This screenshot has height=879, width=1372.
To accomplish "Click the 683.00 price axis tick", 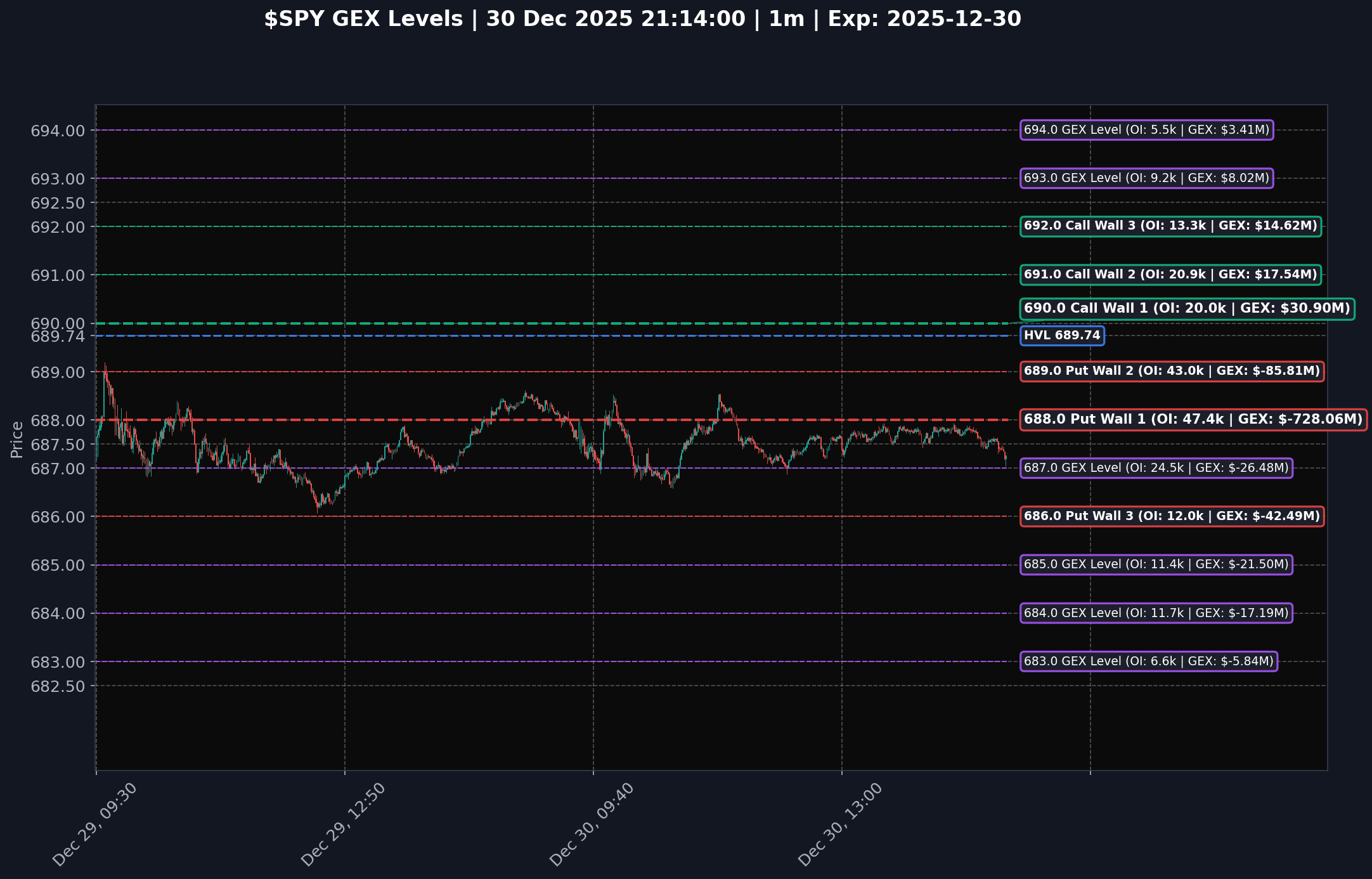I will (x=58, y=662).
